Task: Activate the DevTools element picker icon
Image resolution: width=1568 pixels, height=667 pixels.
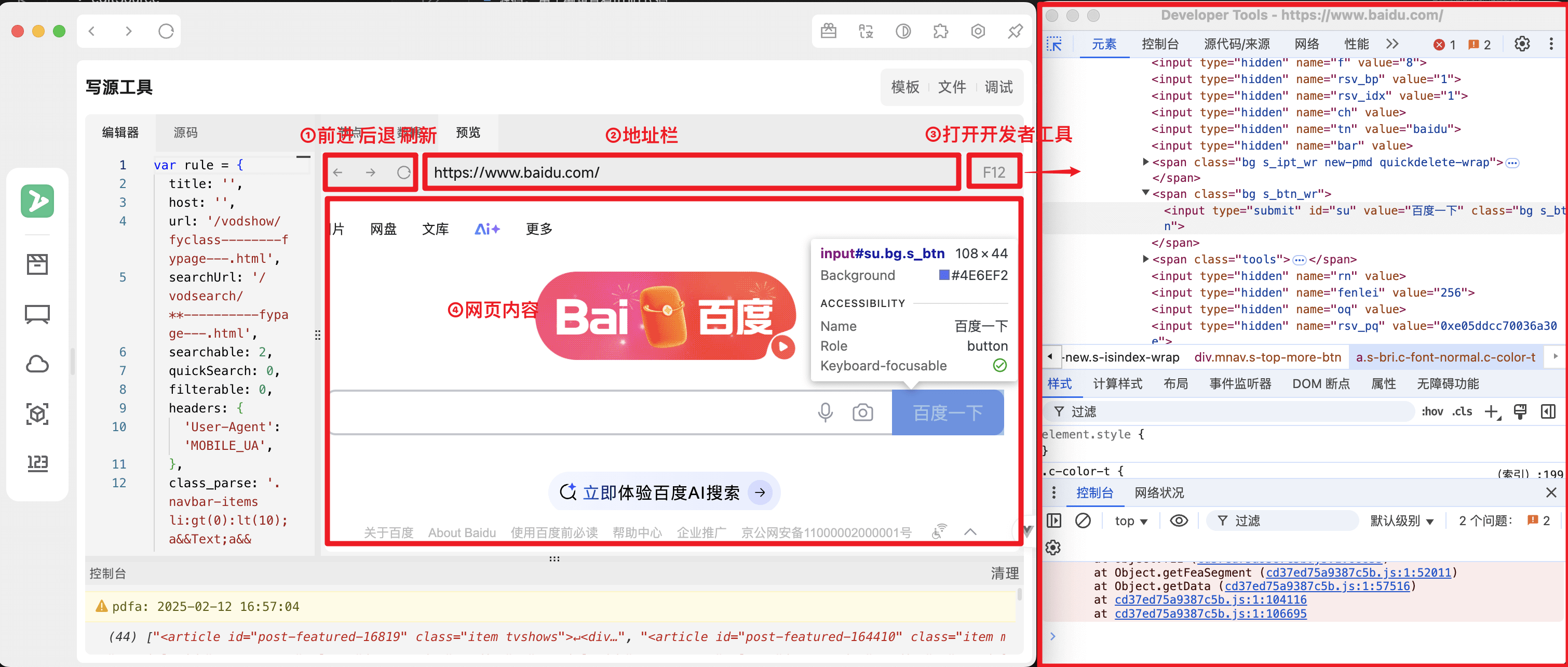Action: [1055, 45]
